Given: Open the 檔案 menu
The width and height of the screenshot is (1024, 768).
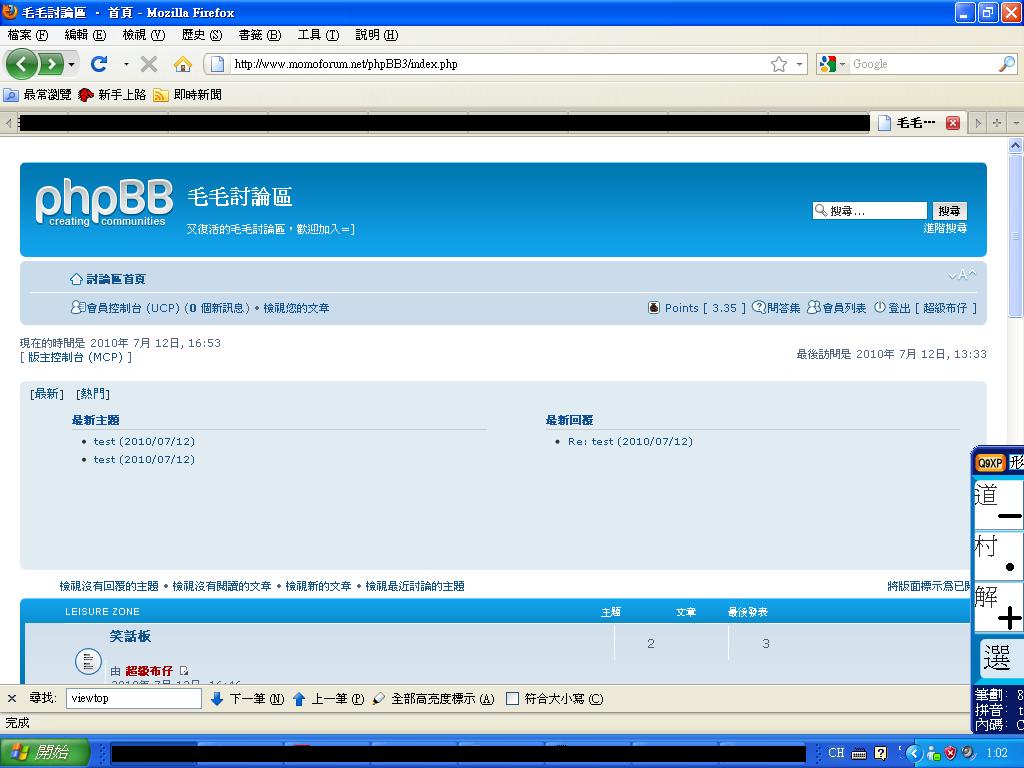Looking at the screenshot, I should coord(27,35).
